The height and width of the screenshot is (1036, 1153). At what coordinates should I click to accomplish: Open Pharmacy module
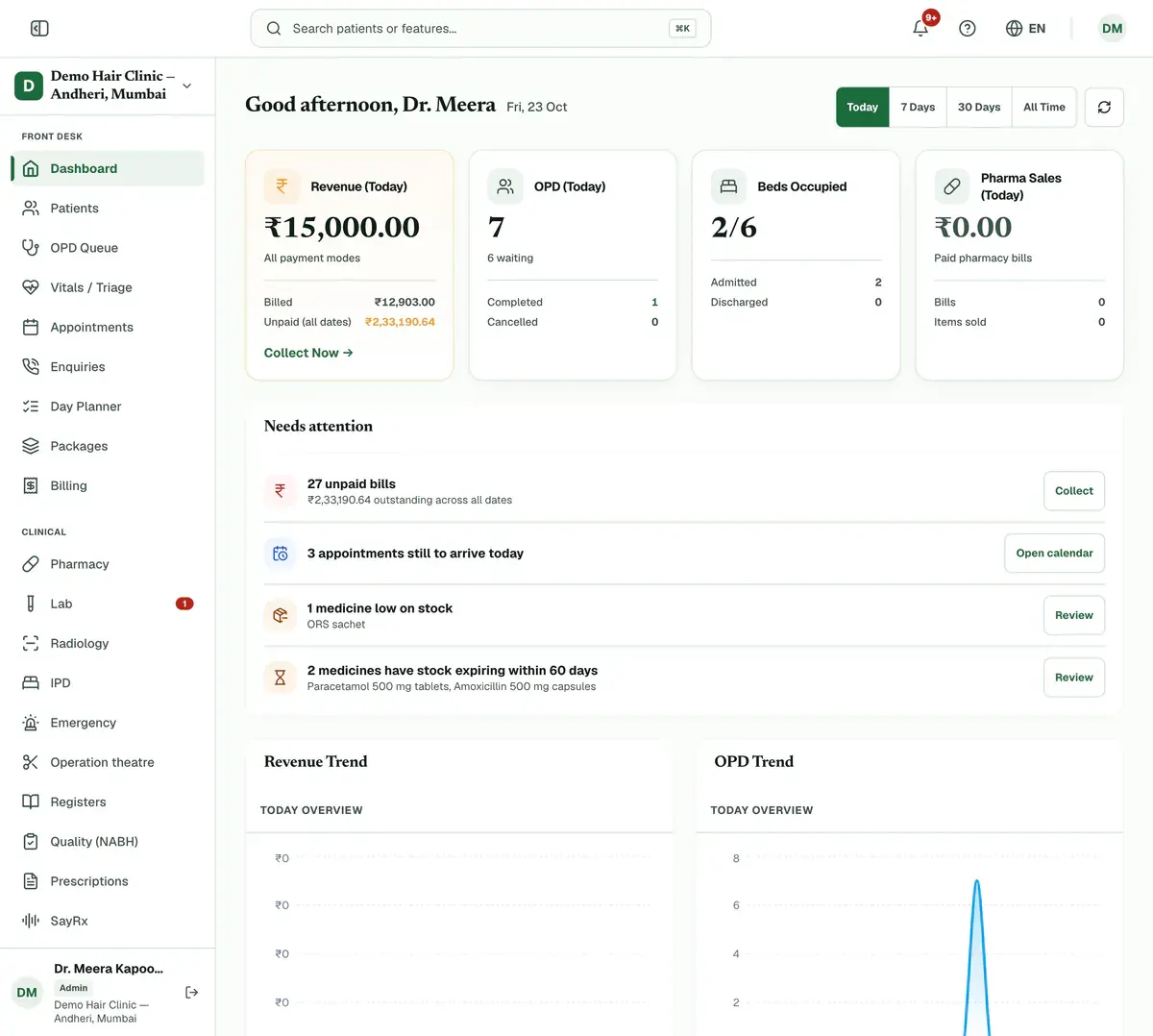coord(108,564)
